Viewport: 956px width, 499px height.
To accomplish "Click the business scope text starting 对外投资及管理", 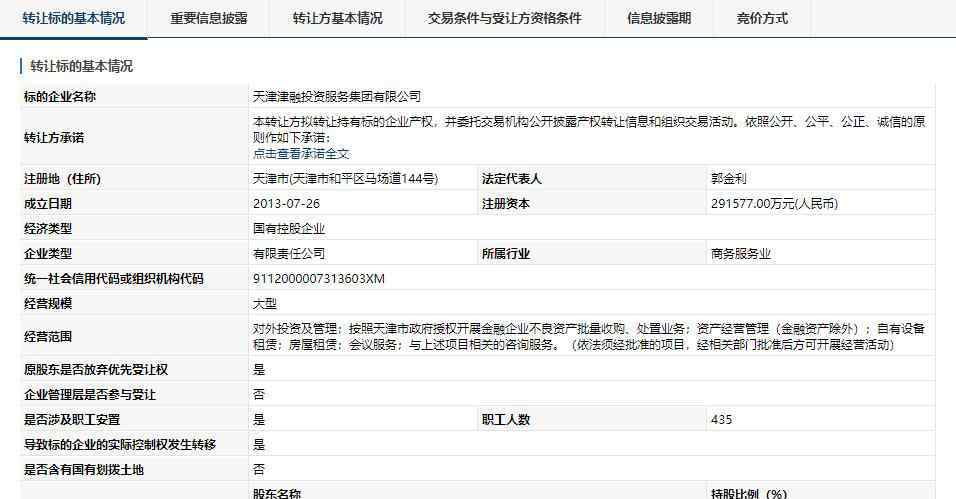I will pos(589,337).
